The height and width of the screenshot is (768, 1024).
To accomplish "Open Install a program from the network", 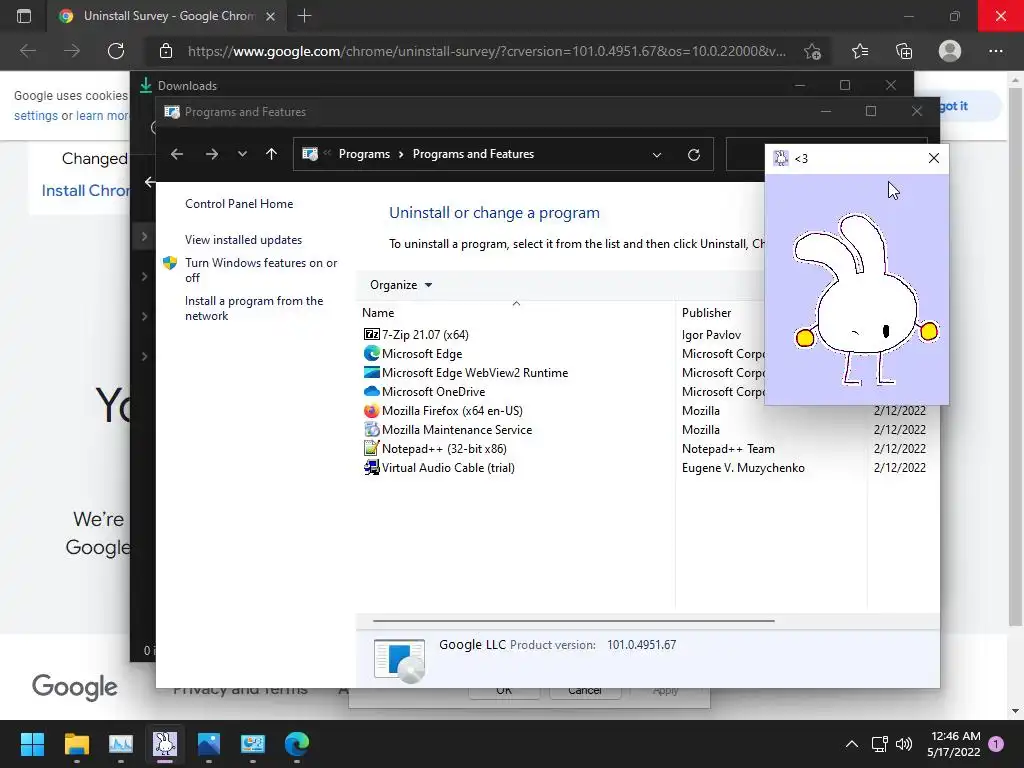I will point(254,308).
